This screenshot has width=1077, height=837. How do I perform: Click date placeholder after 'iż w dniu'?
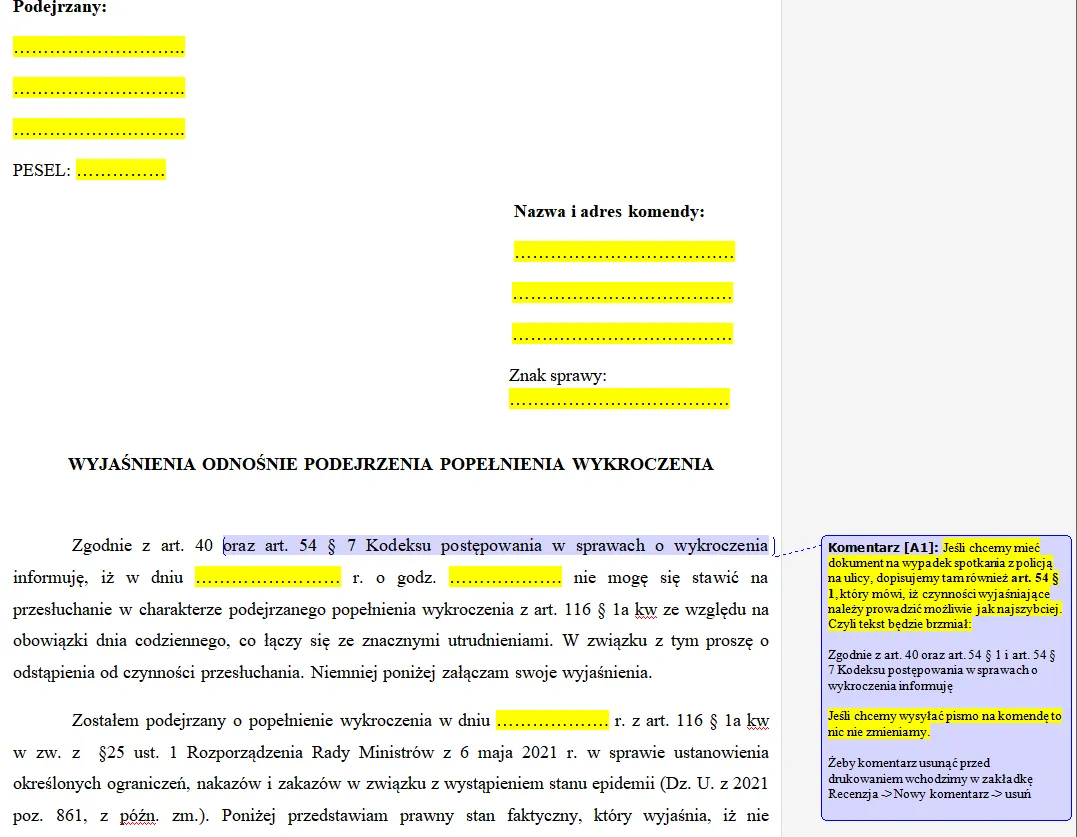point(267,578)
